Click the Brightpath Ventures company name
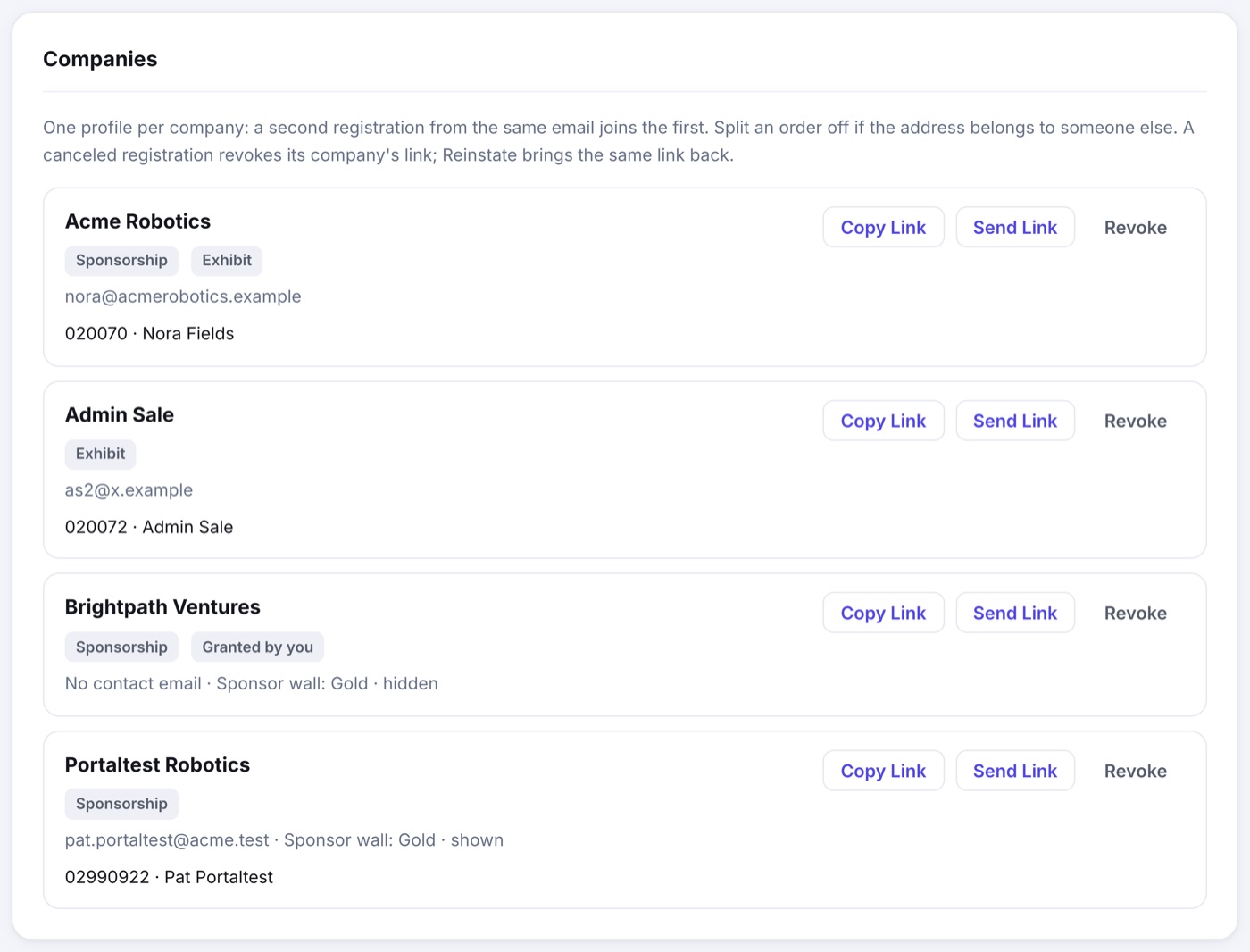Image resolution: width=1250 pixels, height=952 pixels. pos(162,607)
